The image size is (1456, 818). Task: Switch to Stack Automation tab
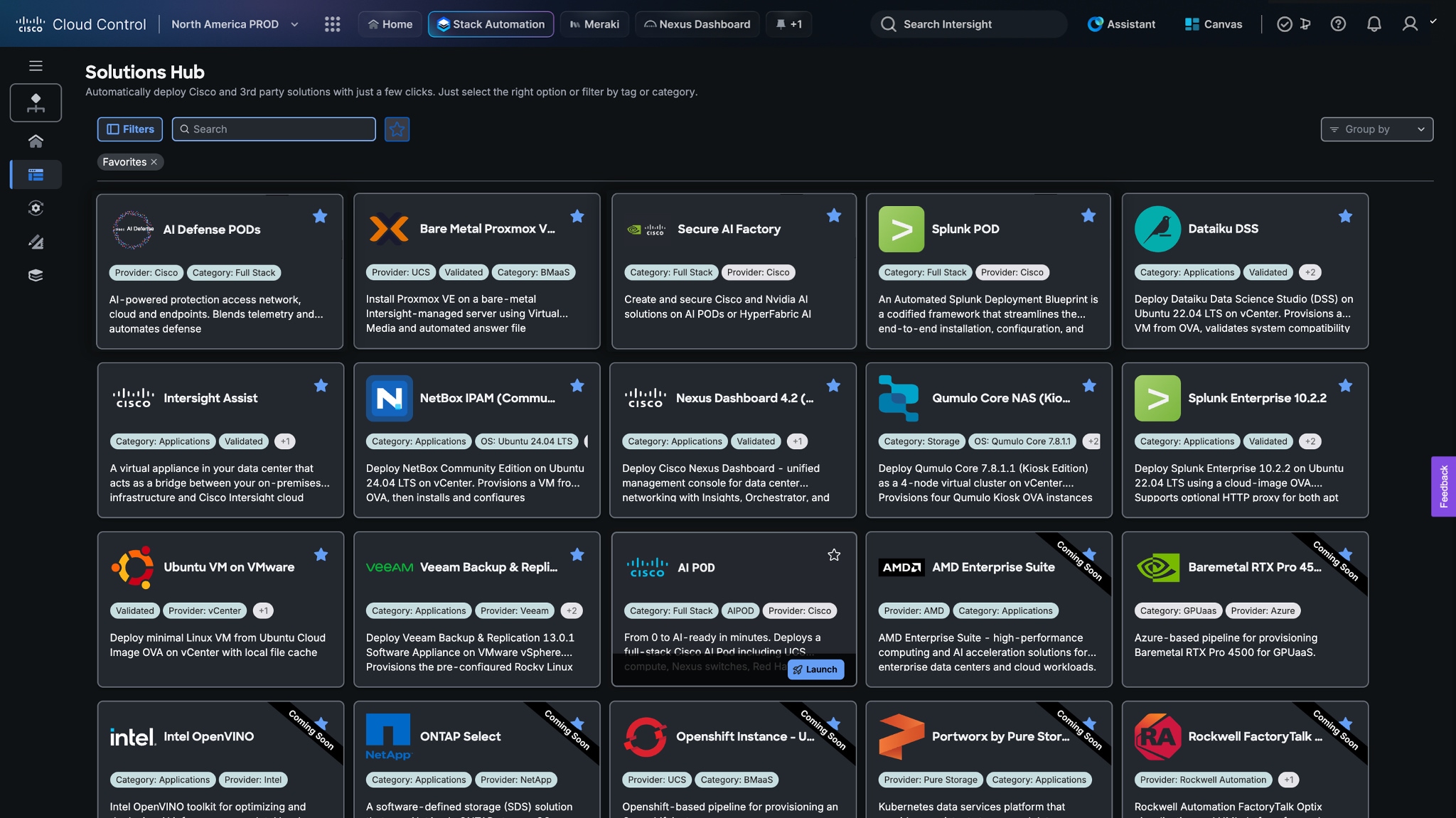click(x=491, y=24)
